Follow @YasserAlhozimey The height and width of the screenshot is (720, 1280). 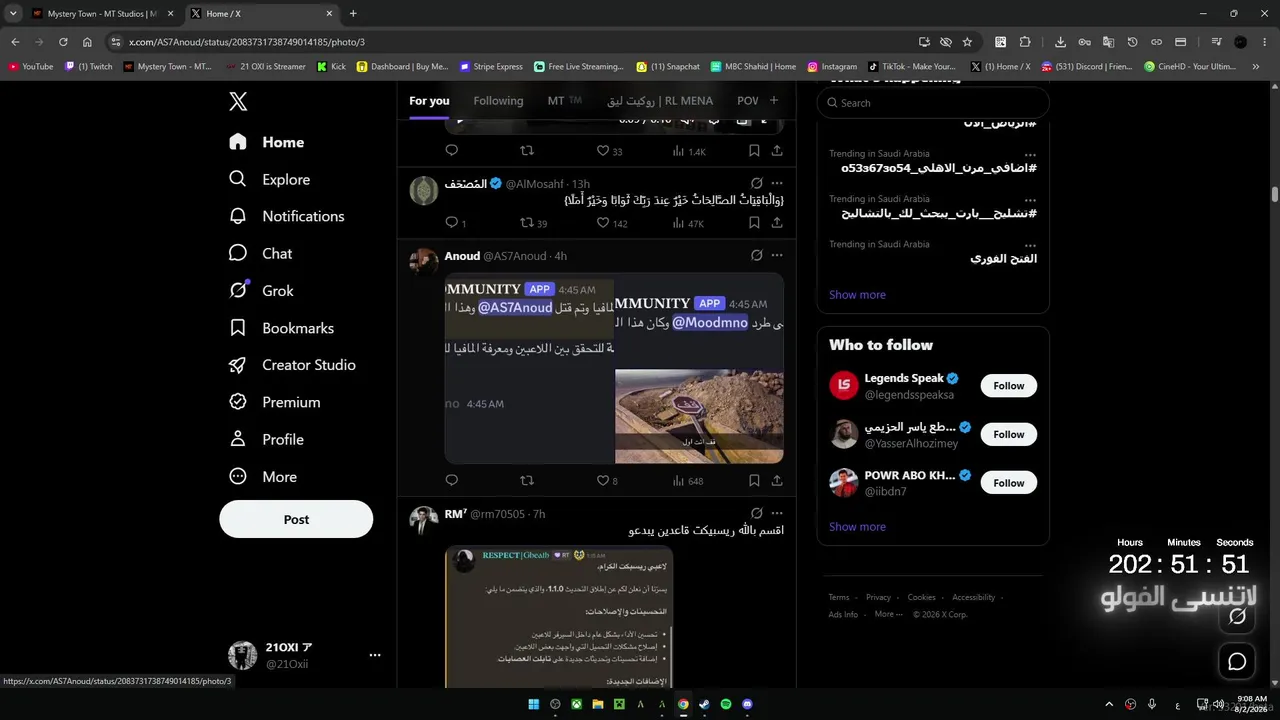pos(1009,434)
